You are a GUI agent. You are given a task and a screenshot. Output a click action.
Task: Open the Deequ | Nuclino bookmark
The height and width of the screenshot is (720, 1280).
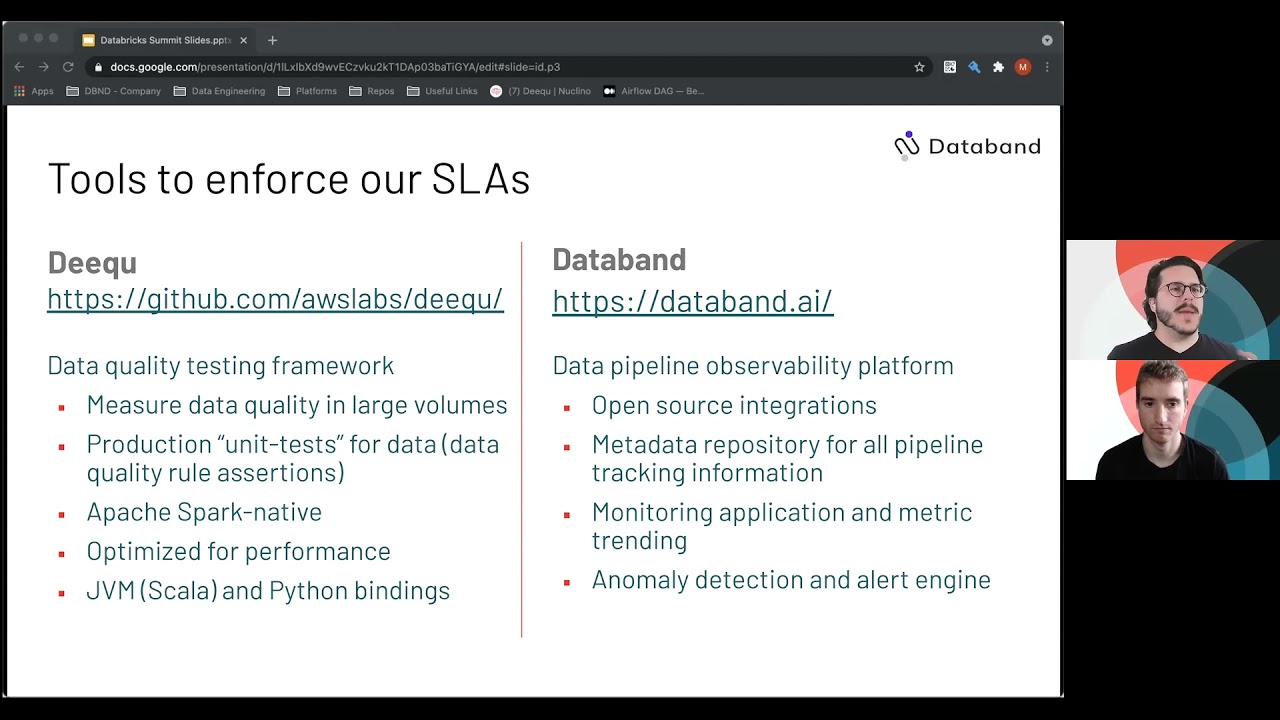[x=540, y=91]
